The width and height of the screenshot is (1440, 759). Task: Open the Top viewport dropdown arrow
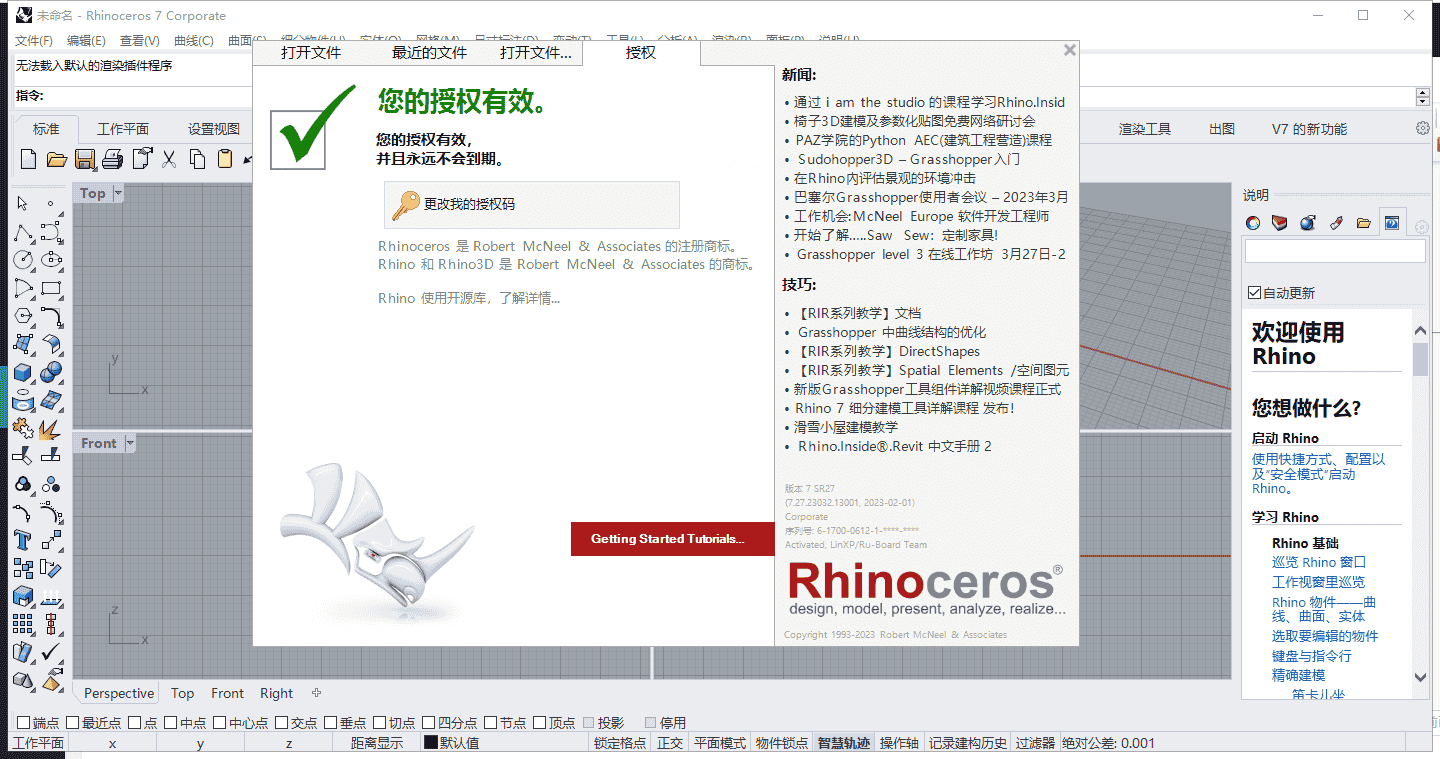118,193
